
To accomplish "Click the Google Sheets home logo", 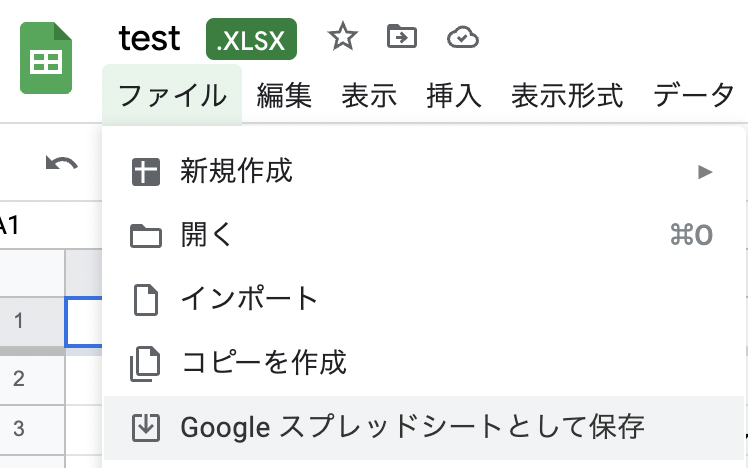I will pyautogui.click(x=46, y=58).
